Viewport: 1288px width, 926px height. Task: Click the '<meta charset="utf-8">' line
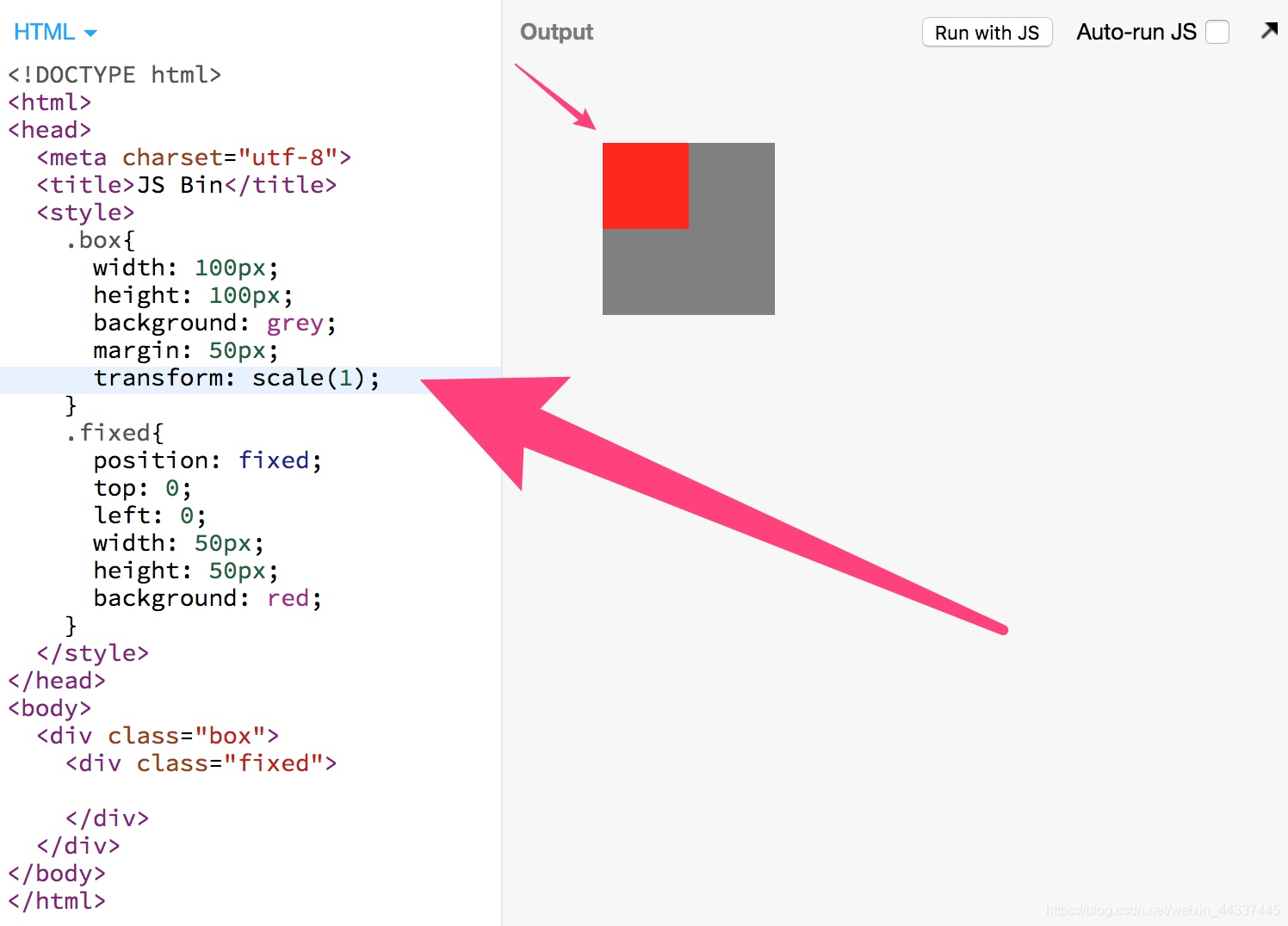[x=194, y=157]
